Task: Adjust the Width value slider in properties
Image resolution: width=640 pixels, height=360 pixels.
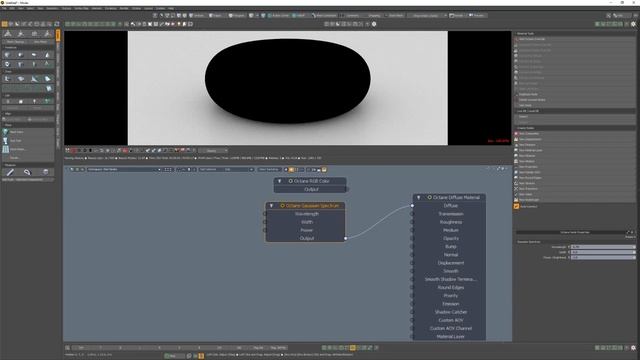Action: coord(603,252)
